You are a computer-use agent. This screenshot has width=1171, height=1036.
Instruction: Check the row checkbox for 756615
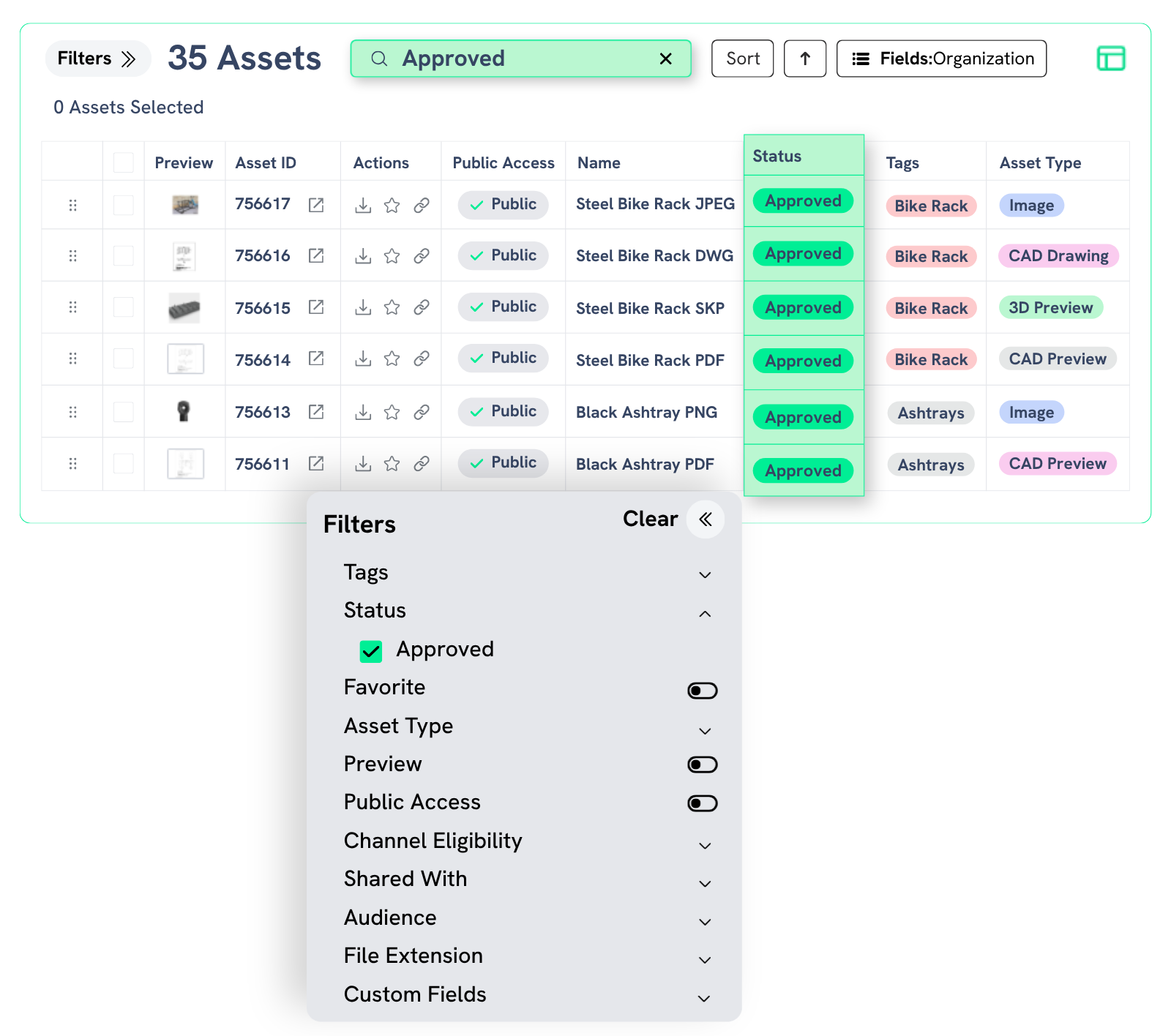click(124, 307)
